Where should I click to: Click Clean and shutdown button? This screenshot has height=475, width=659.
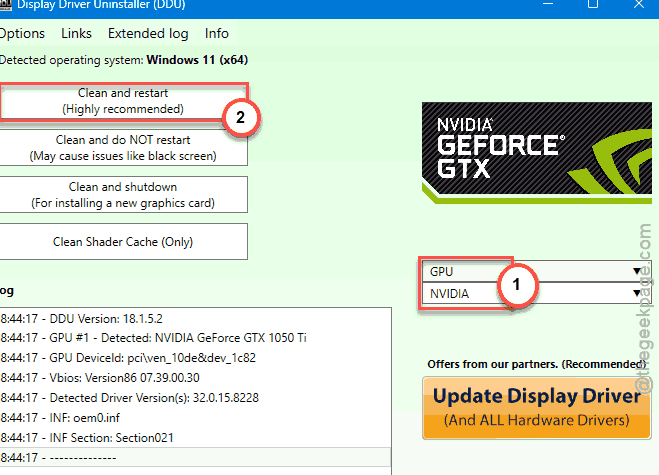tap(123, 195)
